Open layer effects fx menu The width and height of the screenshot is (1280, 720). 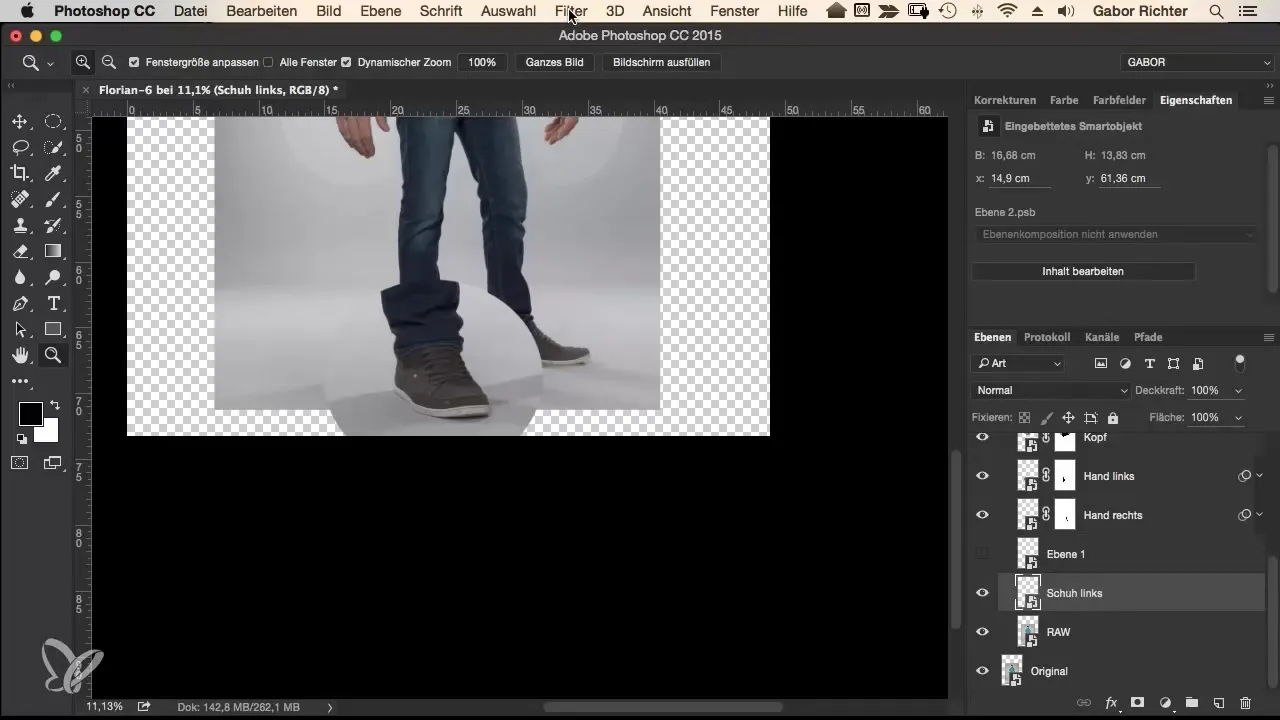[1110, 703]
